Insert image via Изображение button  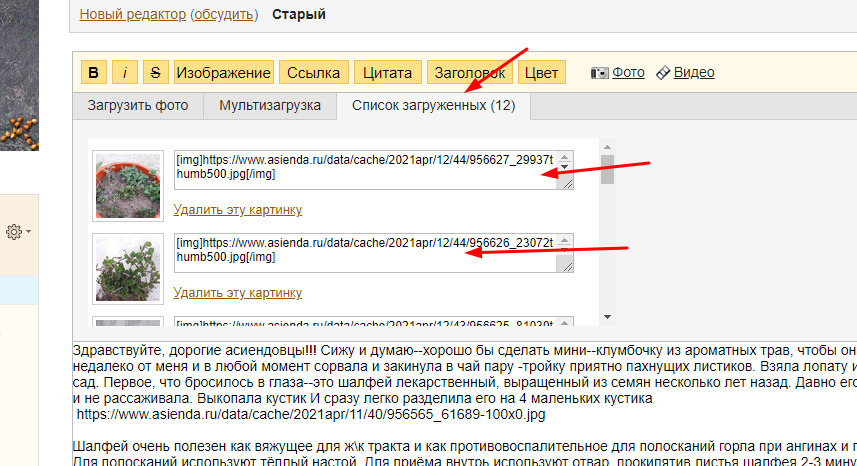coord(224,72)
